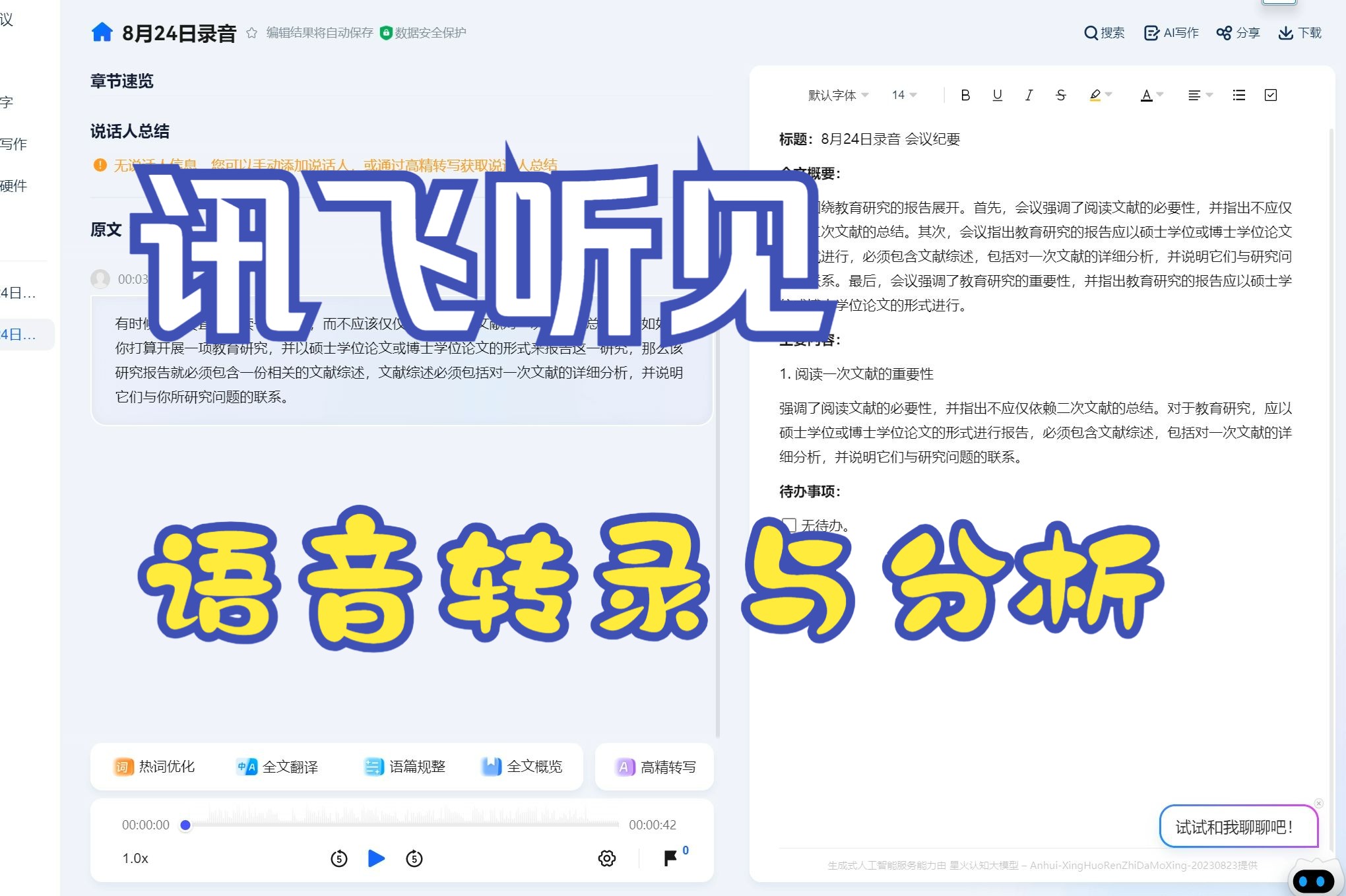This screenshot has width=1346, height=896.
Task: Toggle underline formatting
Action: pos(997,95)
